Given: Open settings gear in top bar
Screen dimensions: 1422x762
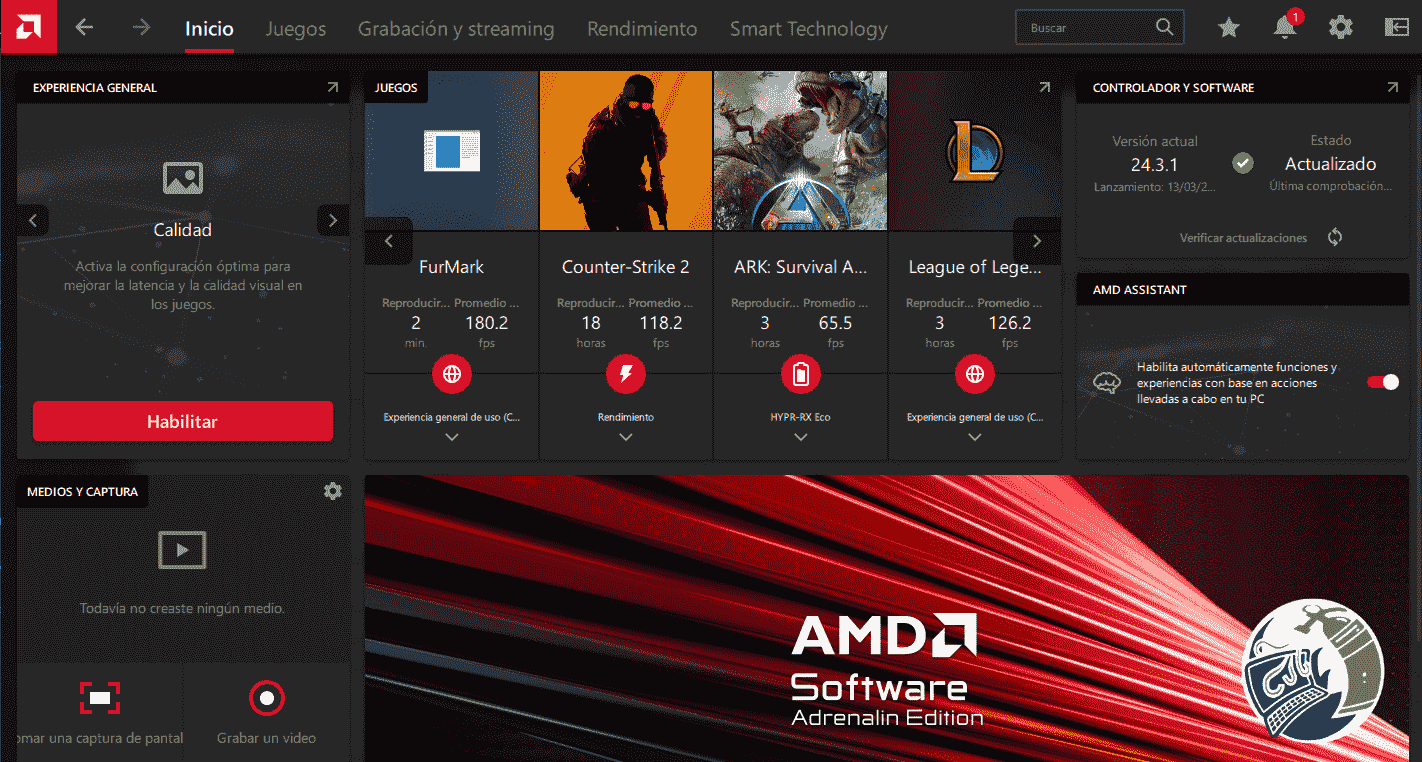Looking at the screenshot, I should (x=1340, y=28).
